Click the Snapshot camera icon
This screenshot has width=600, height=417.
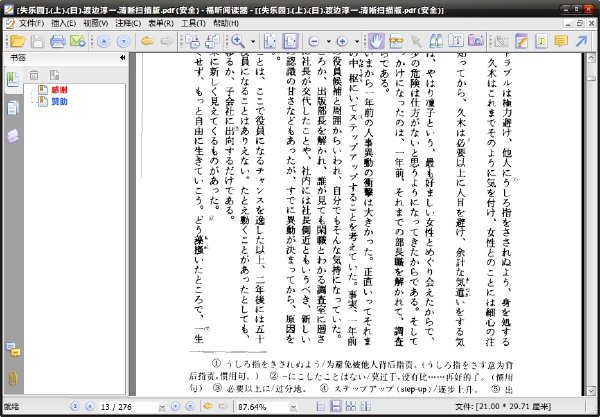point(476,41)
